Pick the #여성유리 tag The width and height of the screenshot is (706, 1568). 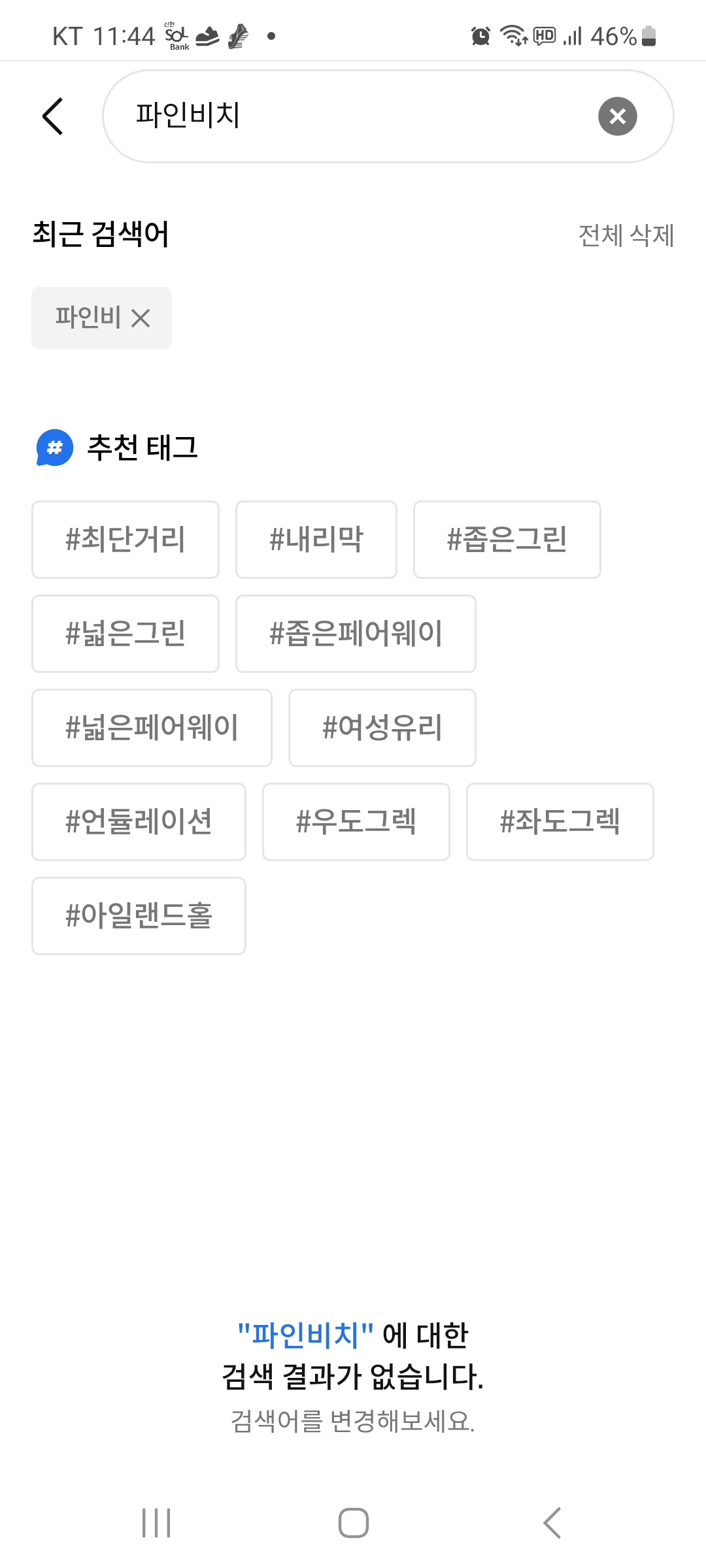tap(382, 728)
